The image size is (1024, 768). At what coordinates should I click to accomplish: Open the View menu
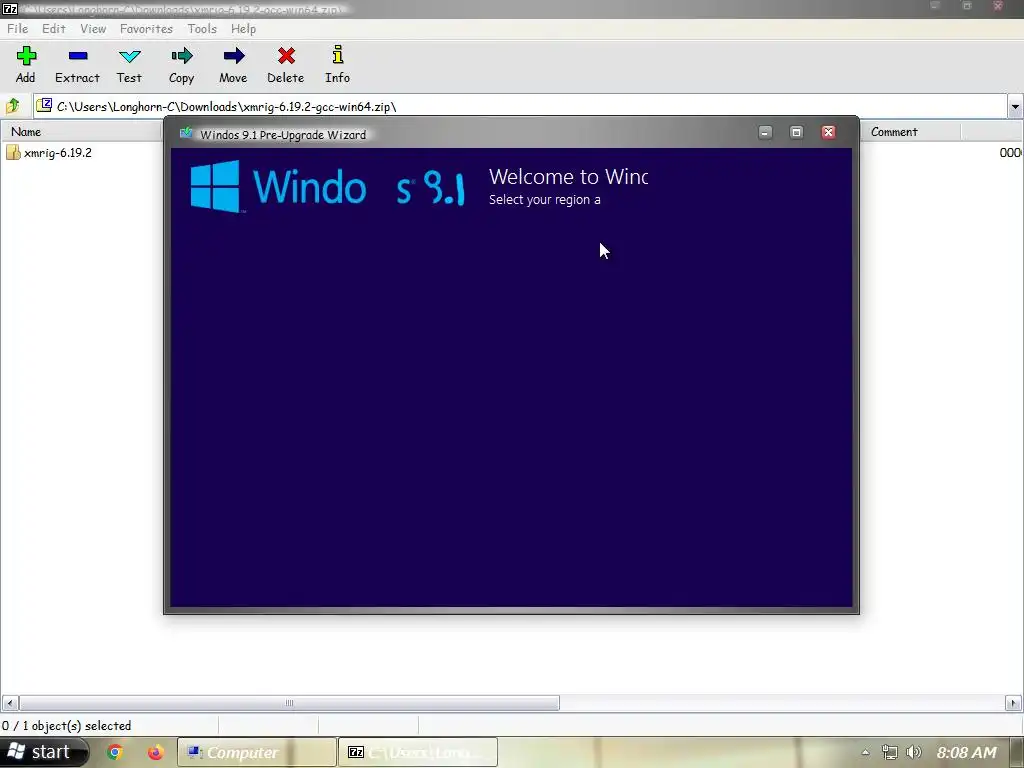(x=93, y=29)
